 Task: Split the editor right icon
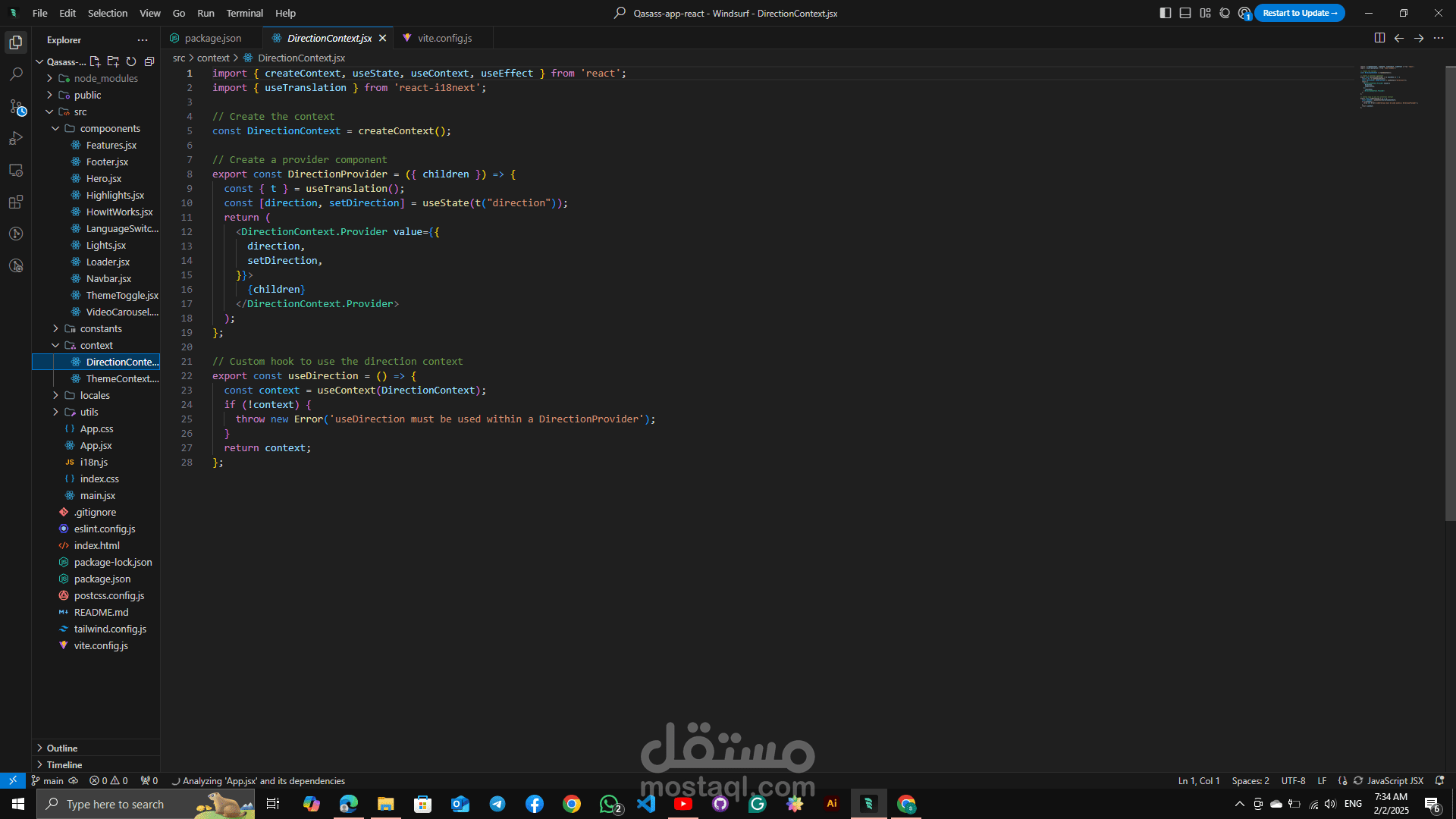[x=1379, y=38]
